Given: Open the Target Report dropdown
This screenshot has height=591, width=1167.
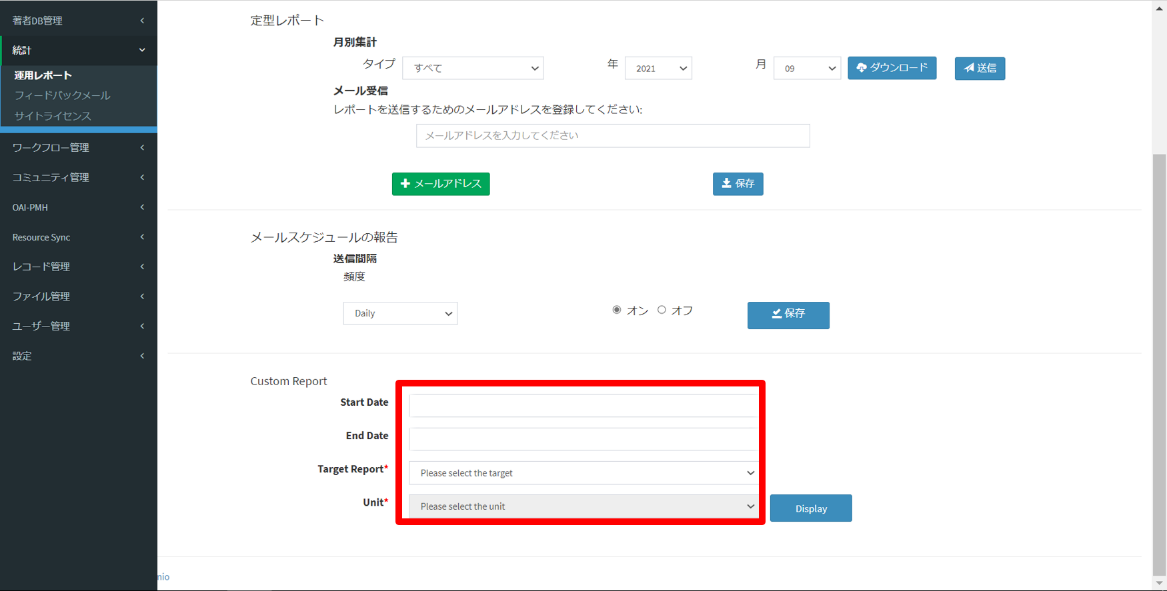Looking at the screenshot, I should tap(583, 473).
